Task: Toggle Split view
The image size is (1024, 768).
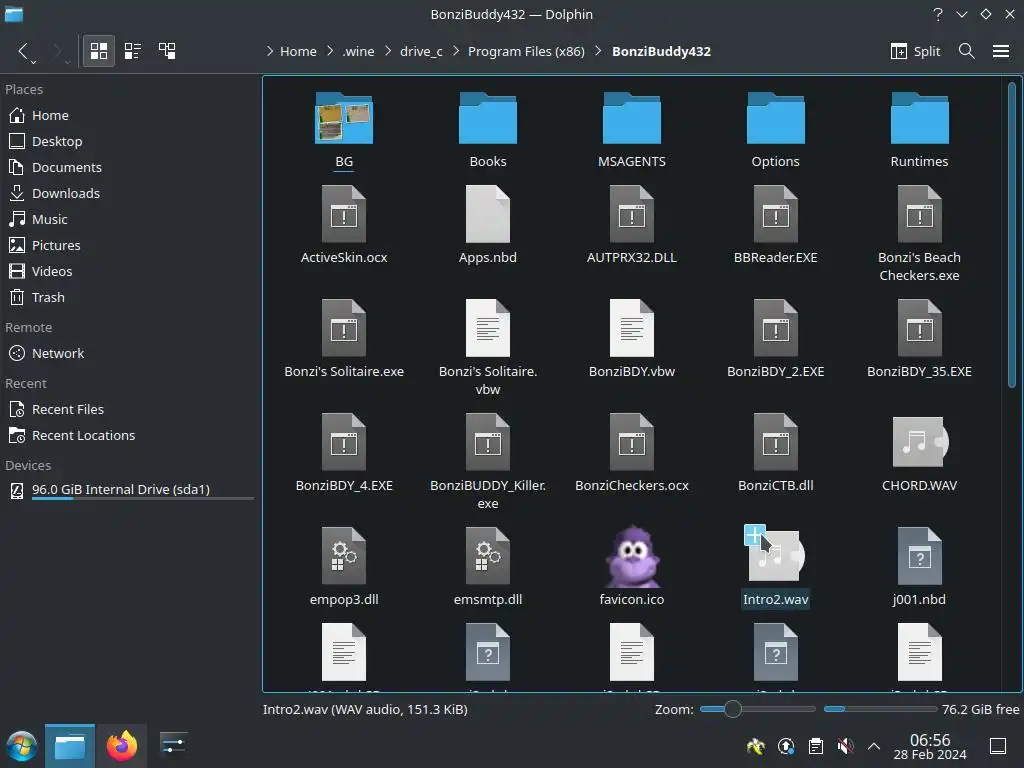Action: (915, 51)
